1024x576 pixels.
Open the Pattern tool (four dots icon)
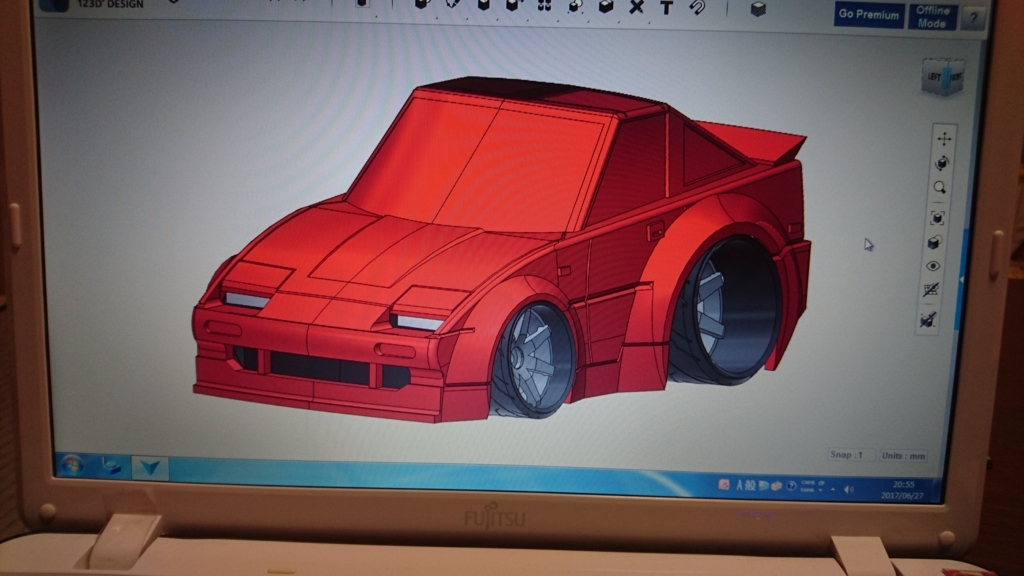pyautogui.click(x=544, y=7)
